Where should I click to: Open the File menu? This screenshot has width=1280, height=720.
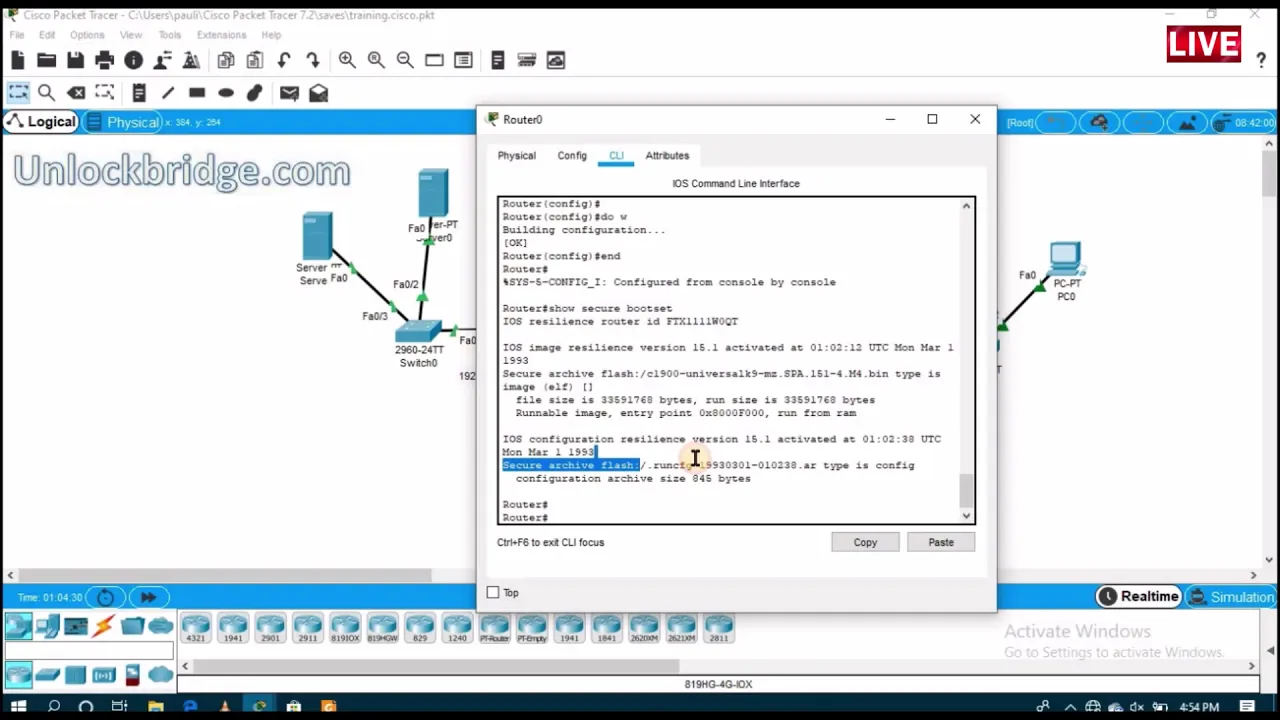pyautogui.click(x=17, y=35)
